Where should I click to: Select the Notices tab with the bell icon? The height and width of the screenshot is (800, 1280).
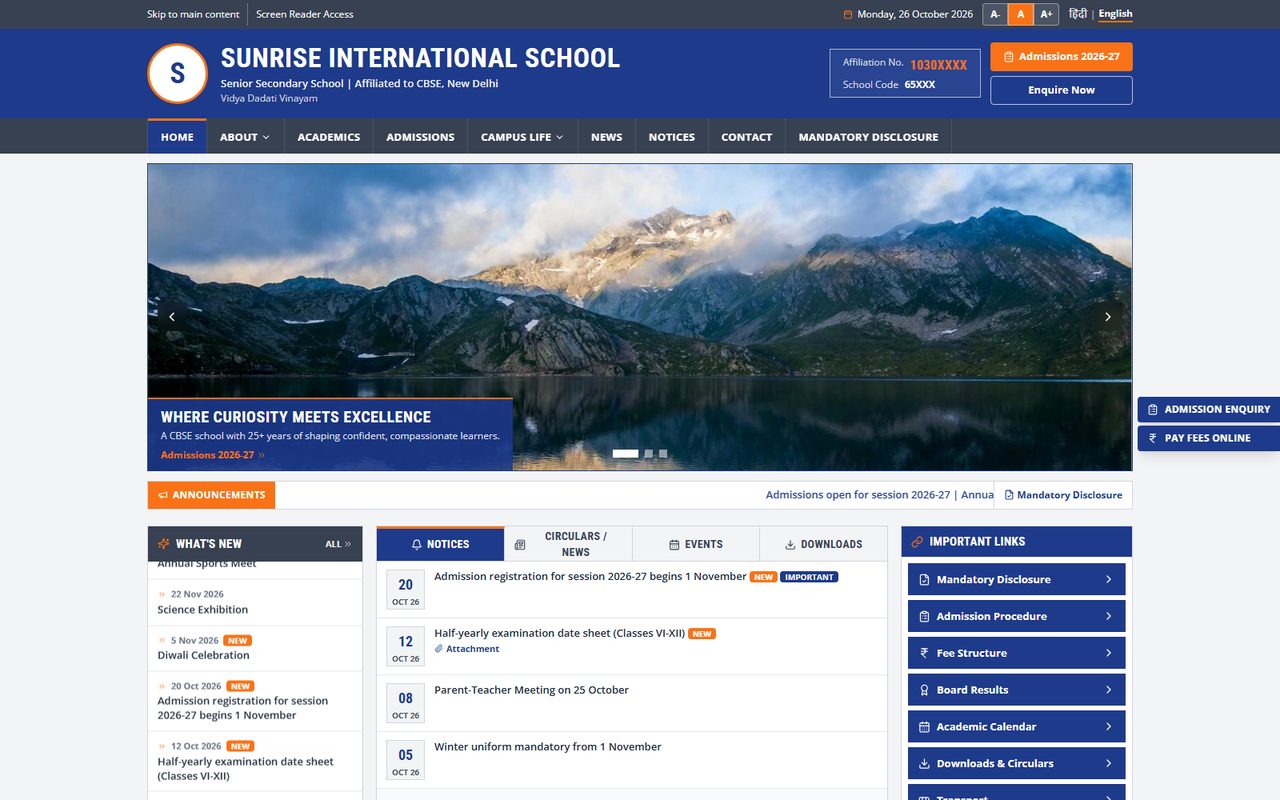coord(440,544)
